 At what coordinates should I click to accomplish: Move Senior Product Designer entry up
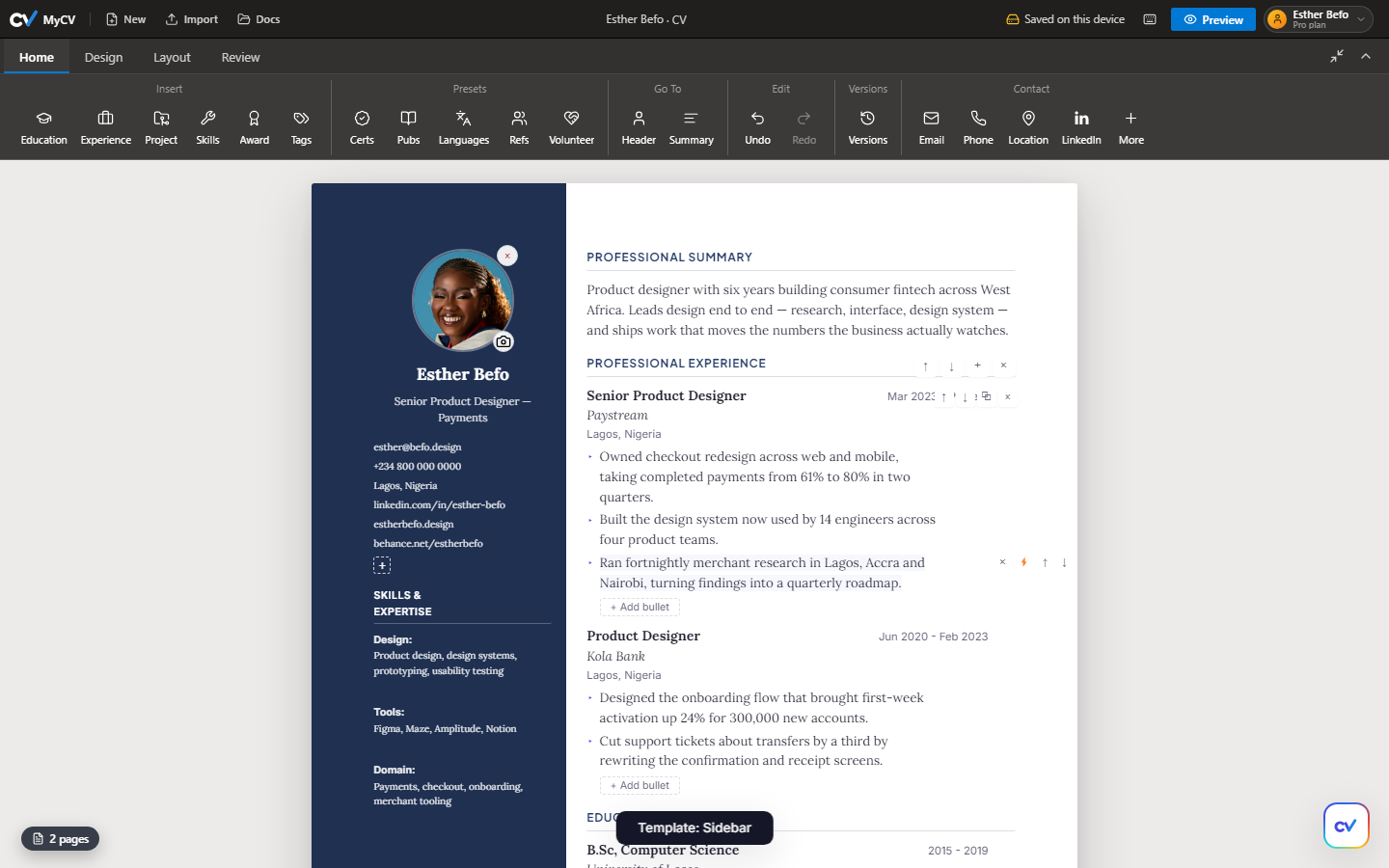[943, 396]
